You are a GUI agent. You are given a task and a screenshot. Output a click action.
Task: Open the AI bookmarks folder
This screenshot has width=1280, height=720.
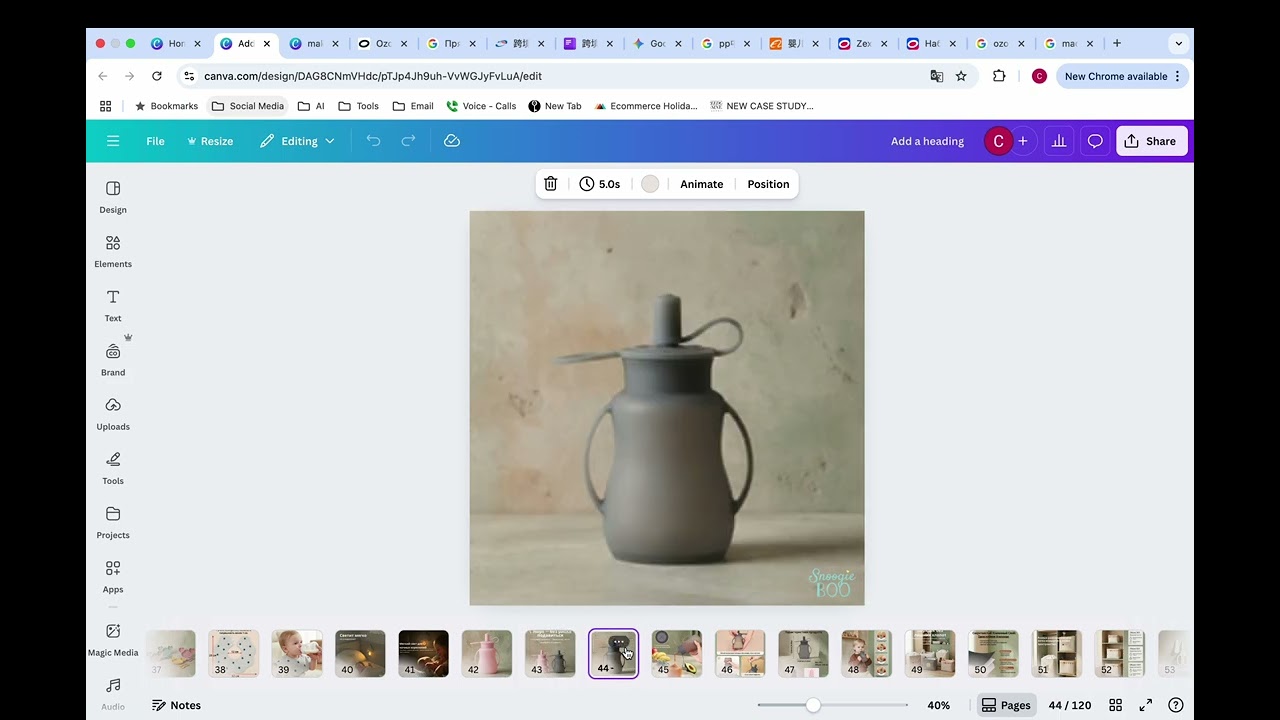(311, 106)
